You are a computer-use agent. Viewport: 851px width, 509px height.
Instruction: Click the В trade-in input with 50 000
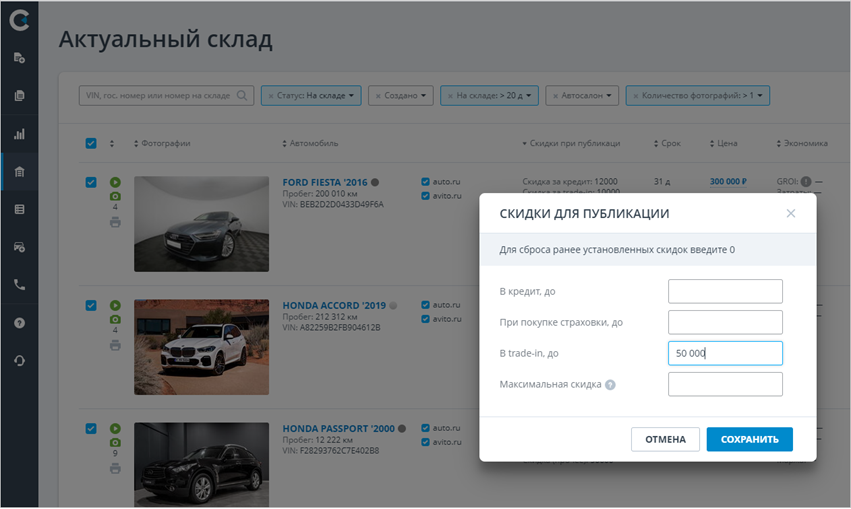point(725,353)
